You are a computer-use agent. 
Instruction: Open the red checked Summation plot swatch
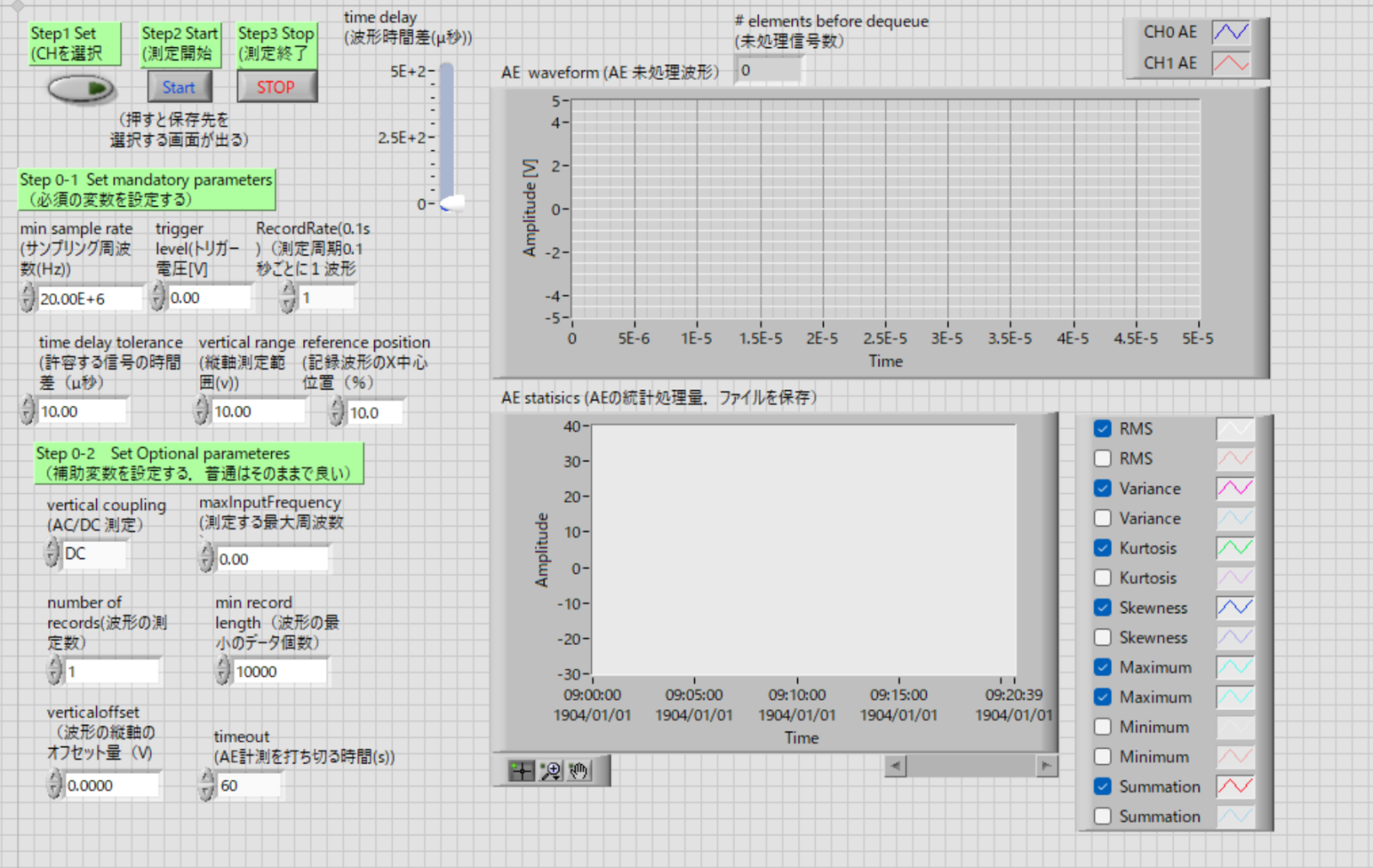click(1235, 787)
